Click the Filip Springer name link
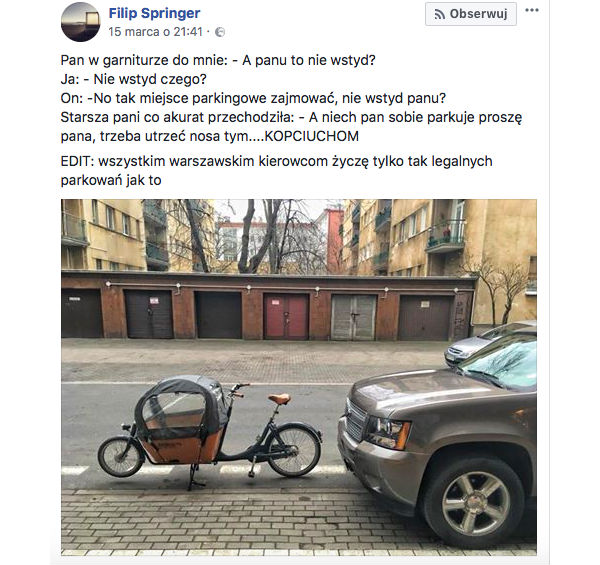 (x=154, y=13)
